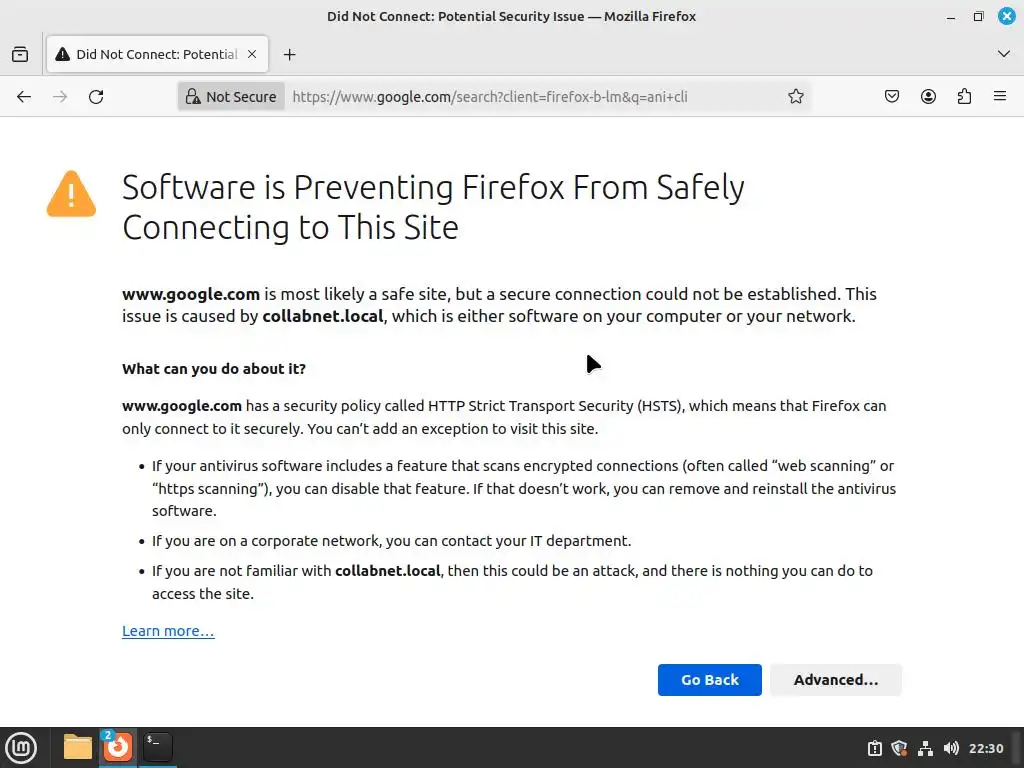Expand the List all tabs dropdown
Viewport: 1024px width, 768px height.
tap(1004, 54)
